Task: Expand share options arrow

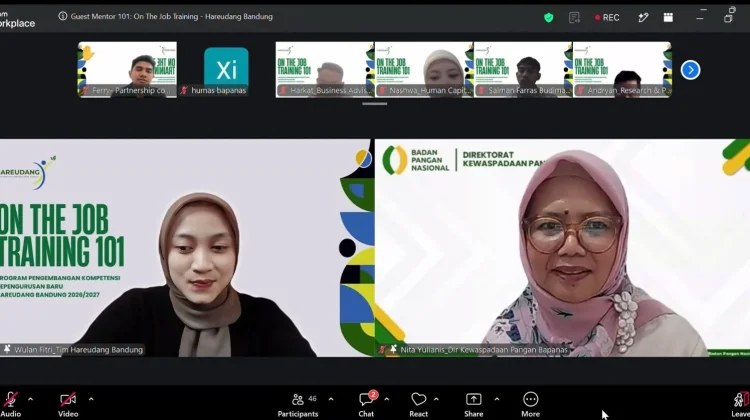Action: (496, 399)
